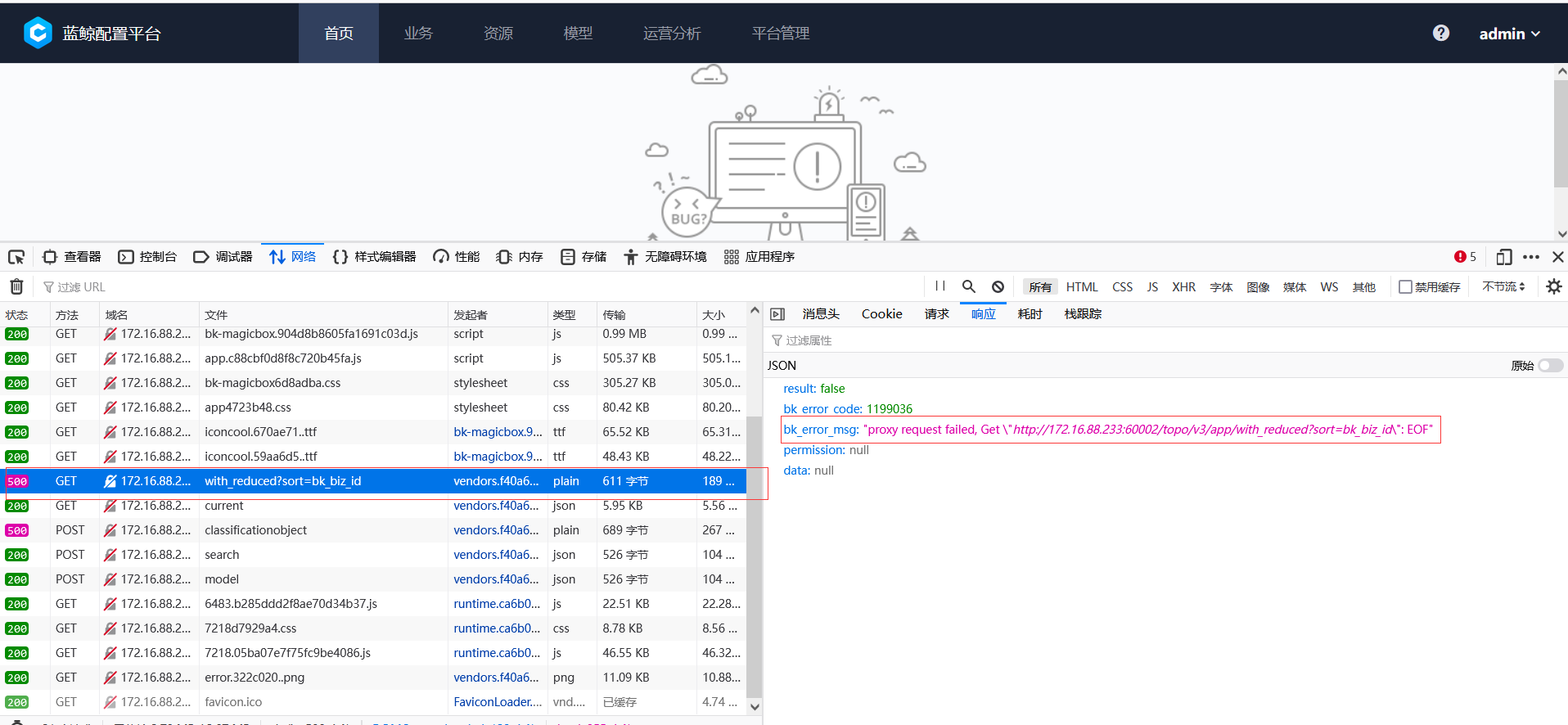Screen dimensions: 1568x725
Task: Open the Application (应用程序) panel
Action: (759, 257)
